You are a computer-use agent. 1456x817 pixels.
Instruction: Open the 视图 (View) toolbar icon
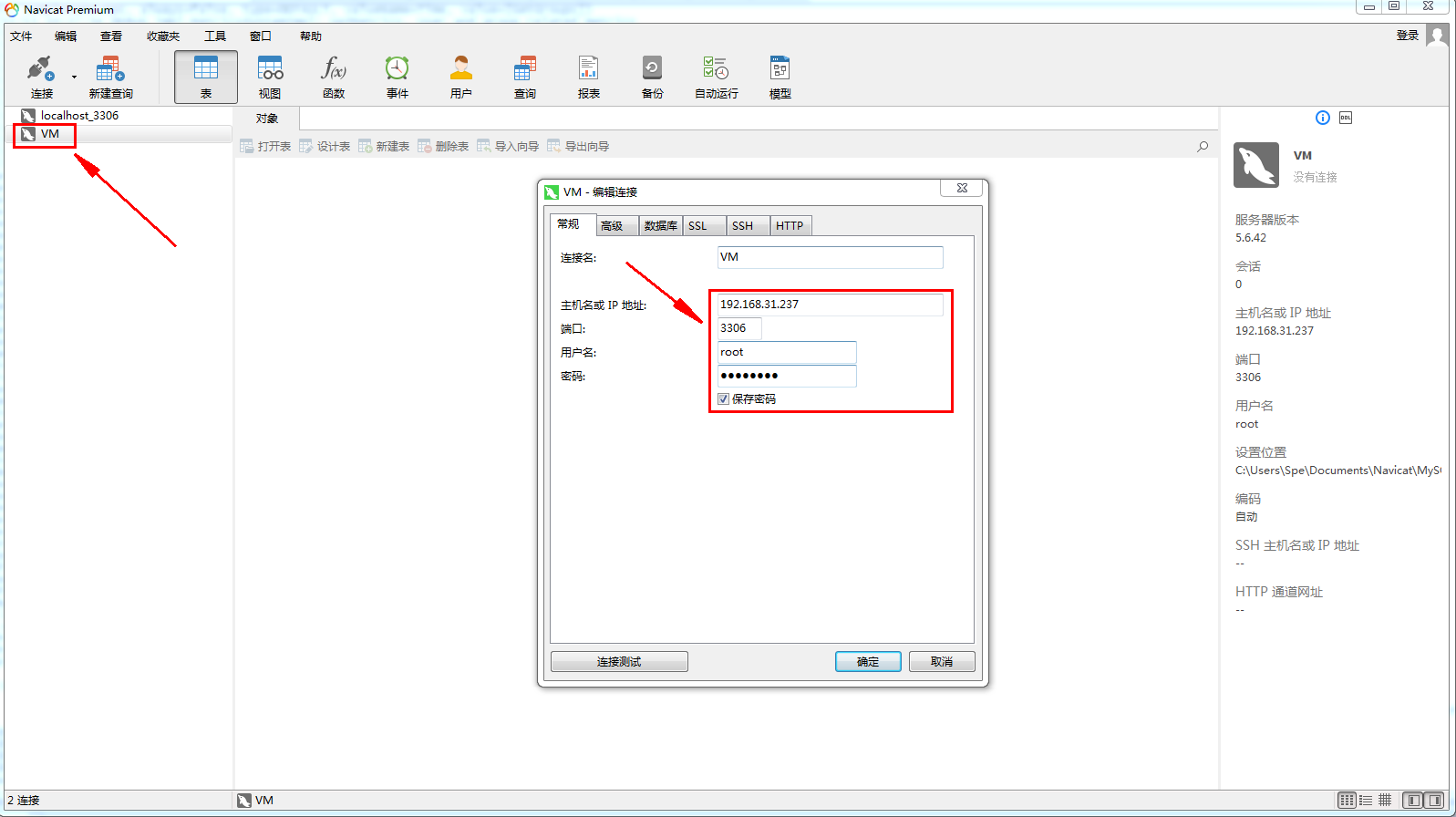(x=270, y=77)
